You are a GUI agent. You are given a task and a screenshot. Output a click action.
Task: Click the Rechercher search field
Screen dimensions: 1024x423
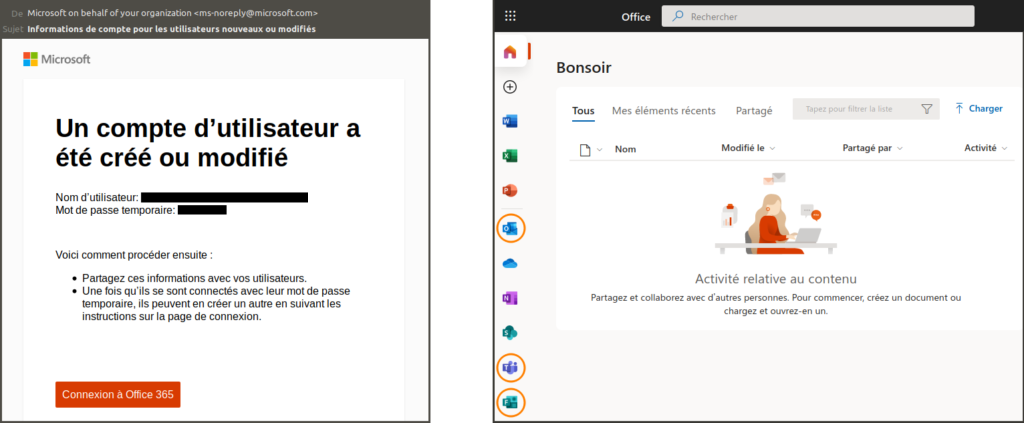[818, 16]
